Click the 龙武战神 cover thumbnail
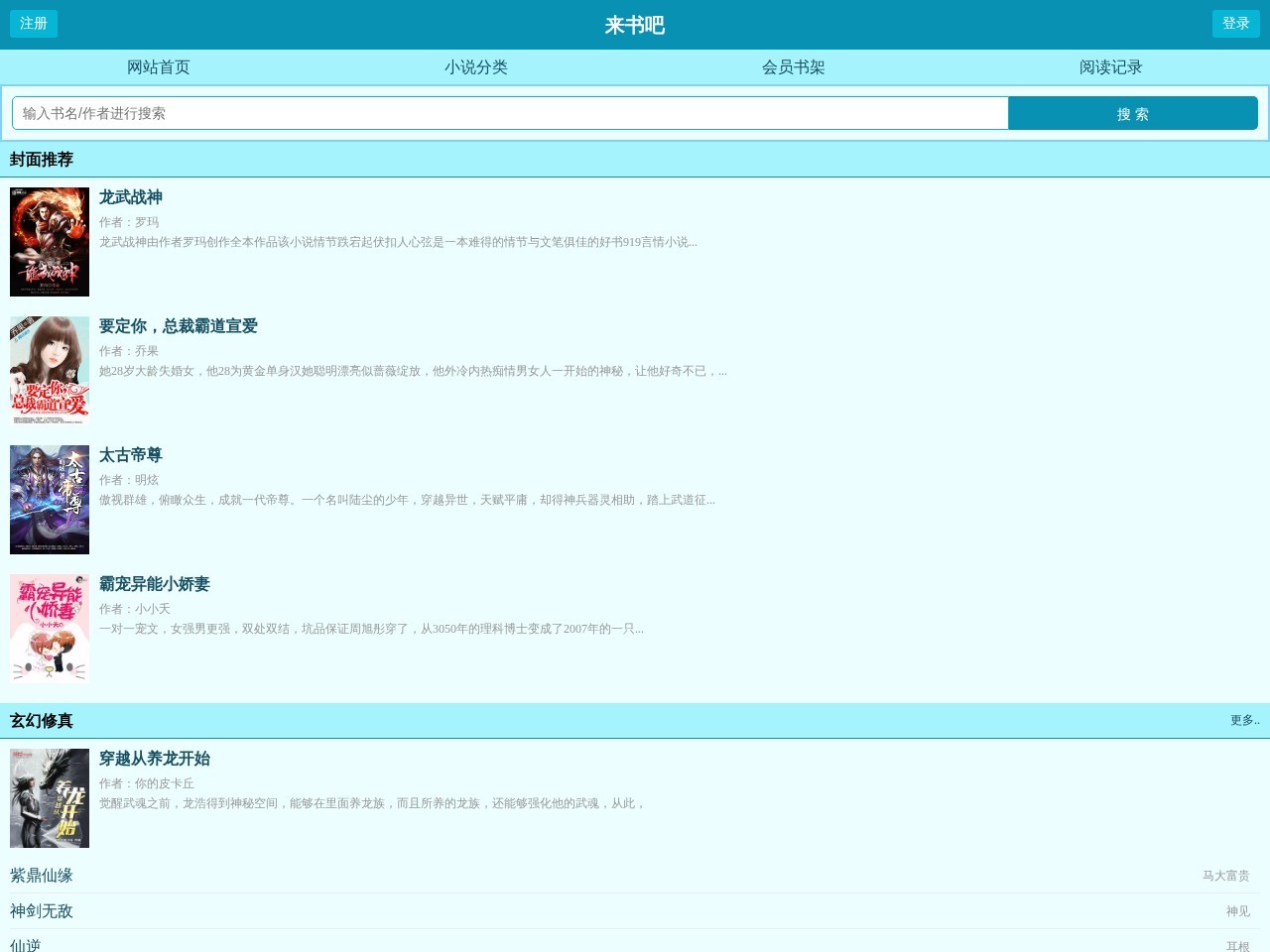 point(49,242)
